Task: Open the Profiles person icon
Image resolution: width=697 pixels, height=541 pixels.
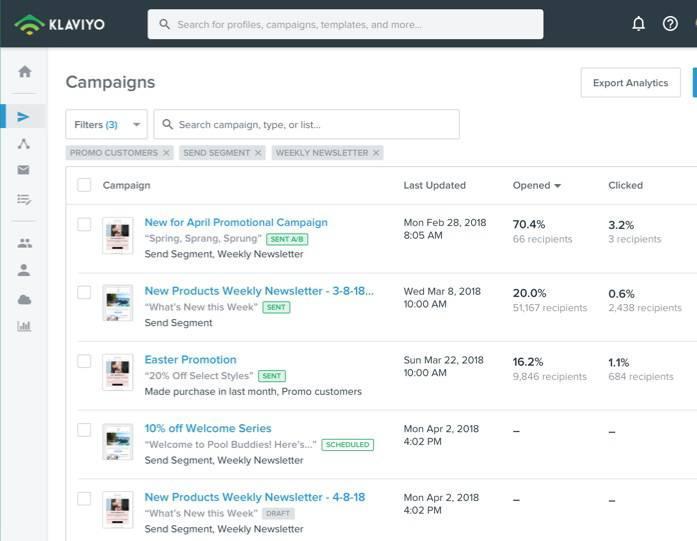Action: 24,270
